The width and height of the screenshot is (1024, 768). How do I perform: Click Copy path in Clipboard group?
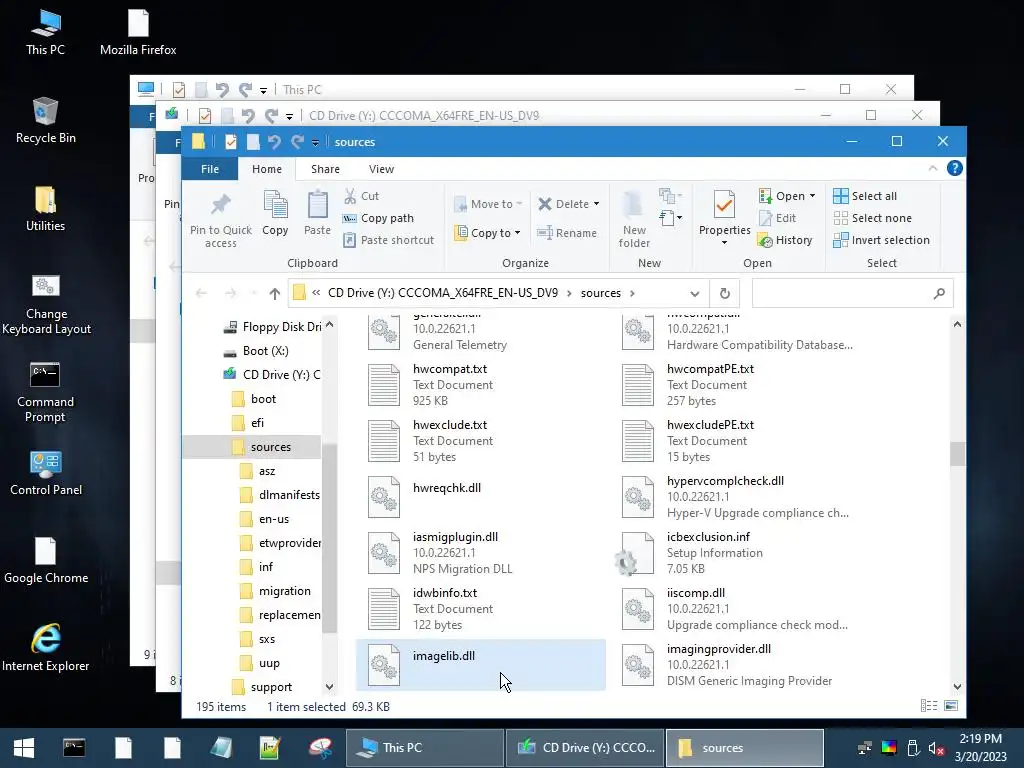[x=378, y=218]
